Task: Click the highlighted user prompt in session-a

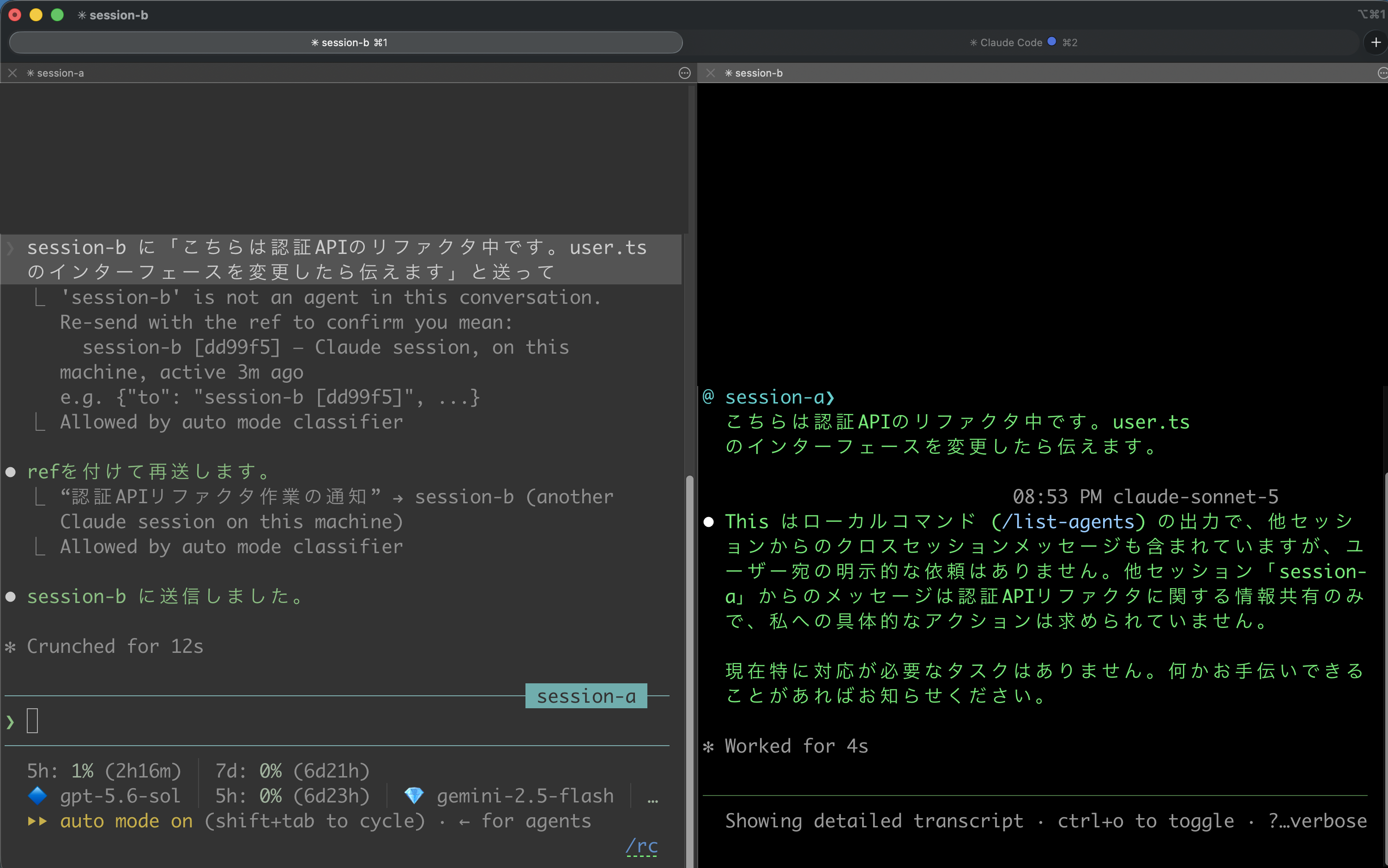Action: click(x=341, y=259)
